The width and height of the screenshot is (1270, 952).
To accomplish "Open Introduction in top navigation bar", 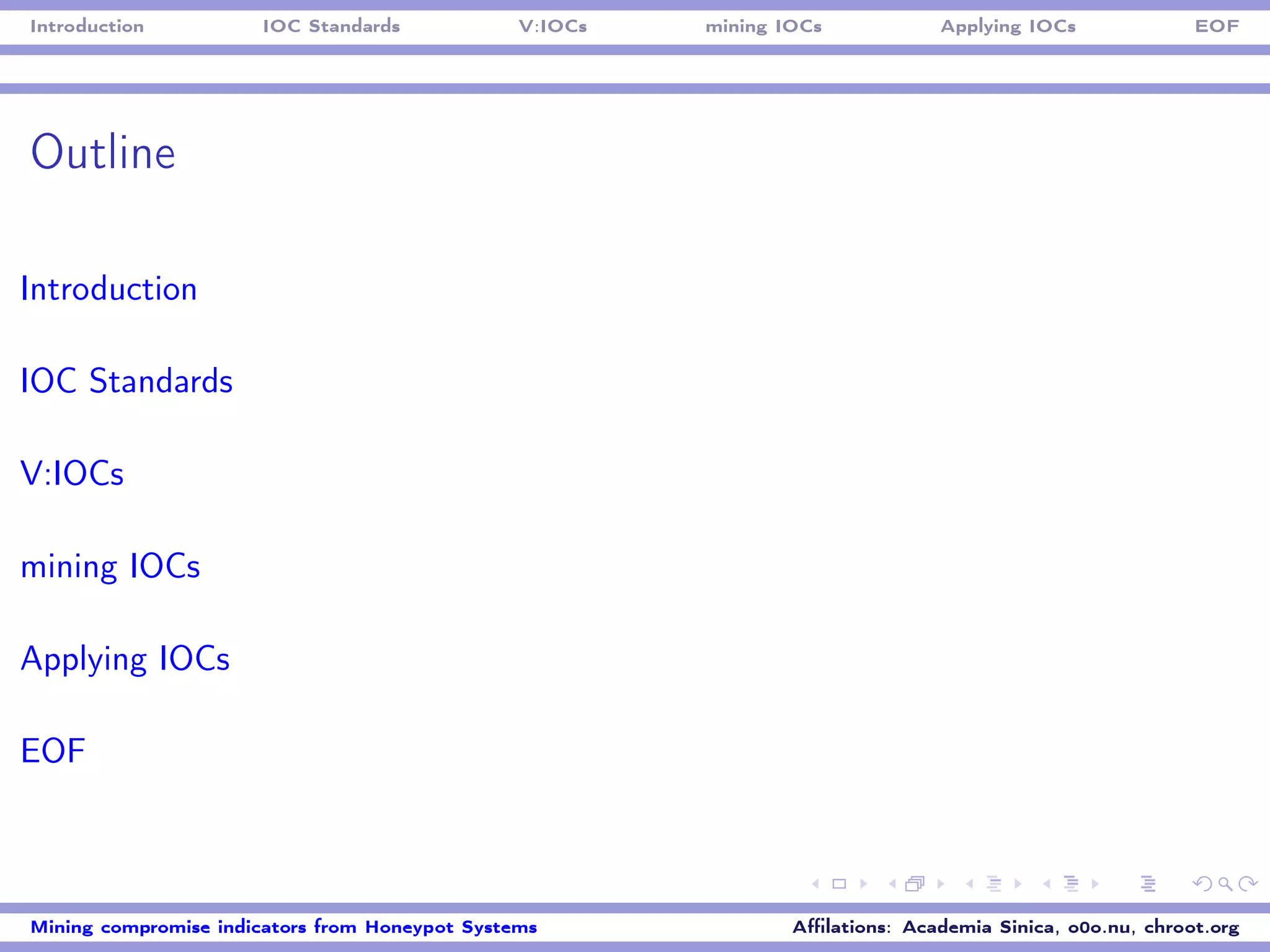I will [87, 27].
